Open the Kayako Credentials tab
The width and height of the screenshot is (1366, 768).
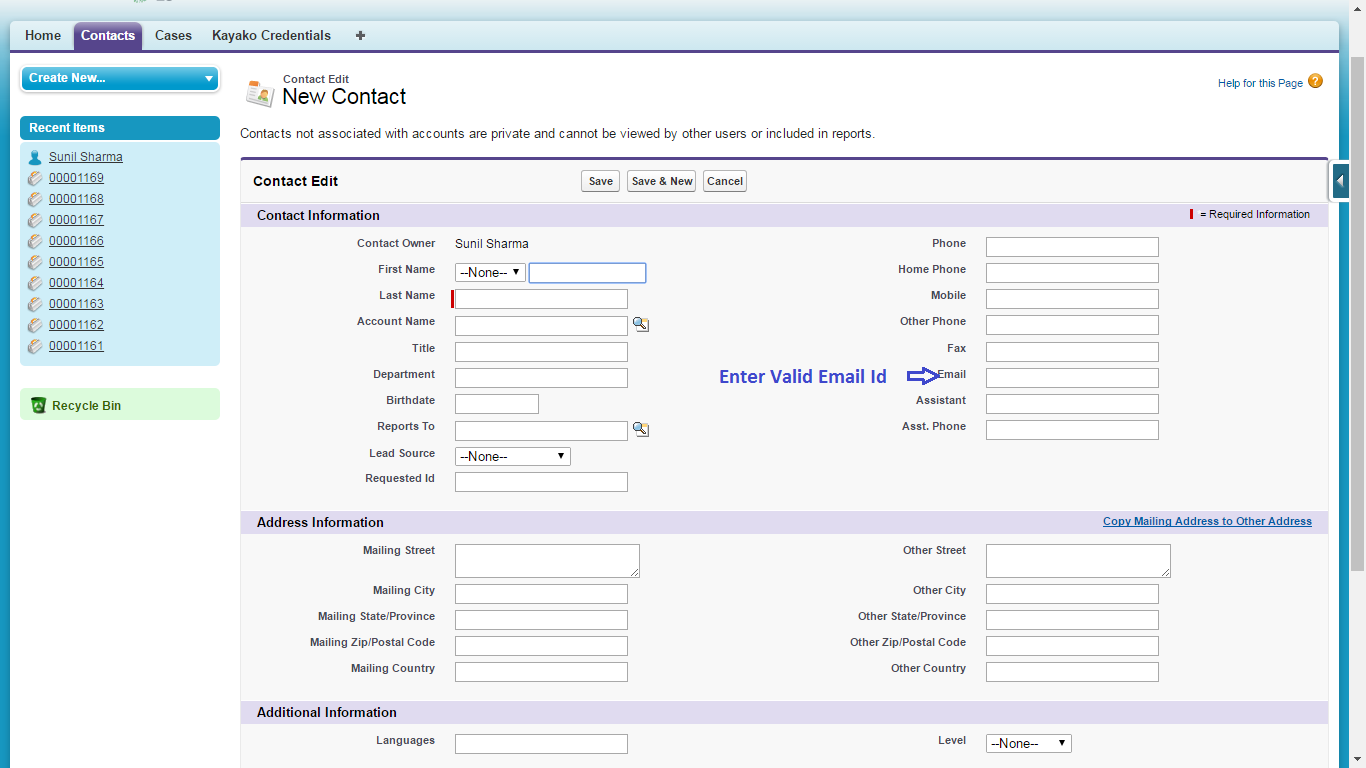[271, 36]
